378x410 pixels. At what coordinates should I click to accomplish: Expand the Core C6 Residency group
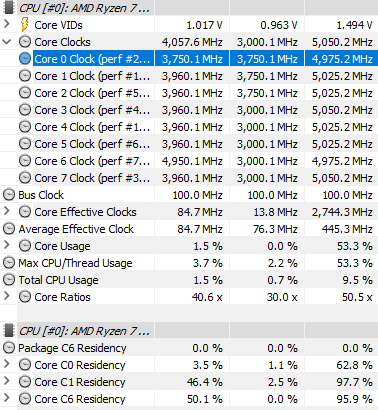[7, 398]
